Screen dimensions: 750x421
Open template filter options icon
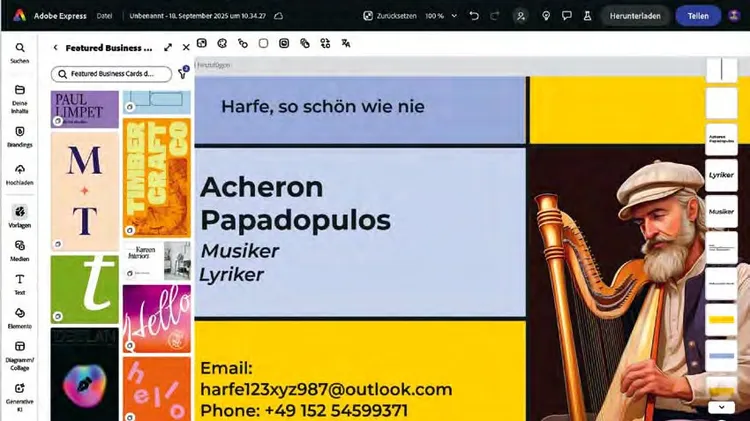[183, 74]
